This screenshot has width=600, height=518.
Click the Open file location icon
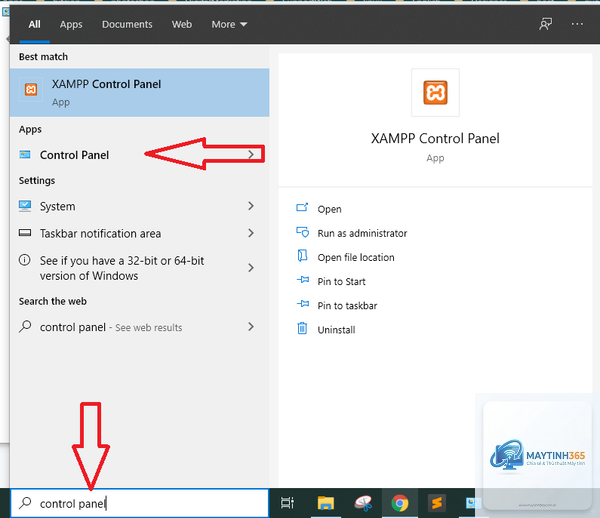[x=302, y=256]
